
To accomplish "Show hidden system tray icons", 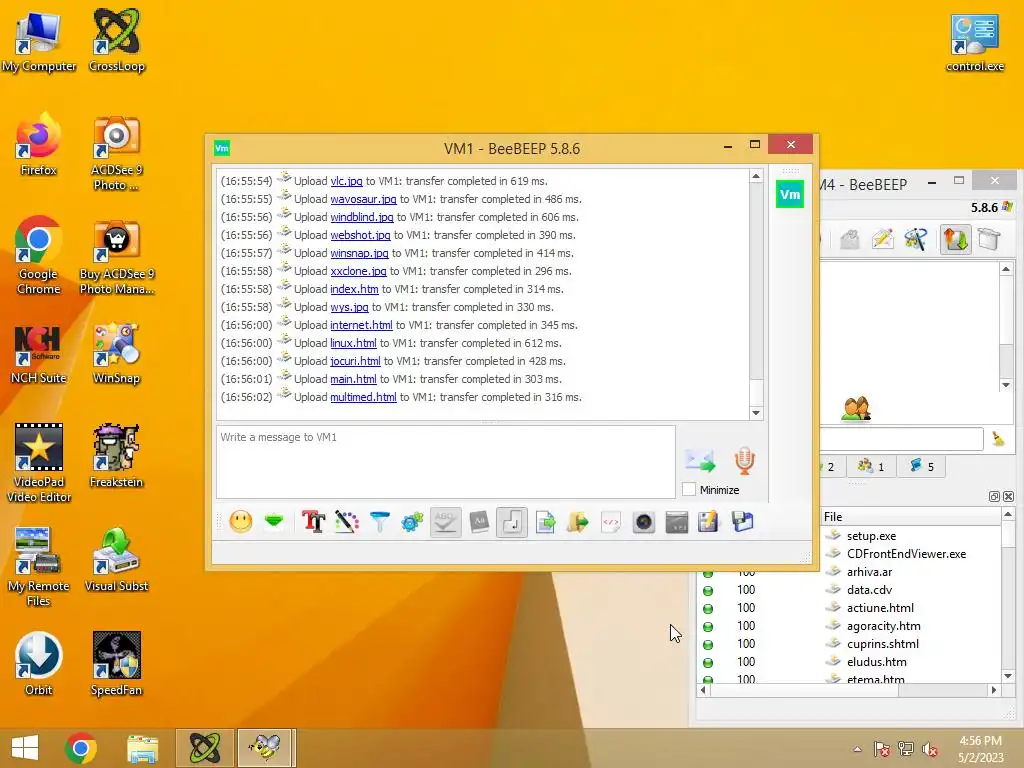I will tap(857, 749).
